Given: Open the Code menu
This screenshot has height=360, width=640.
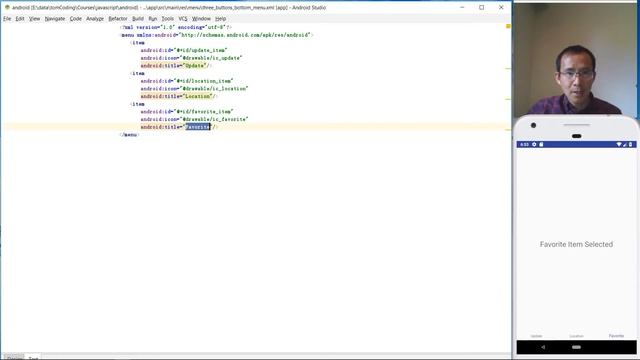Looking at the screenshot, I should 76,19.
